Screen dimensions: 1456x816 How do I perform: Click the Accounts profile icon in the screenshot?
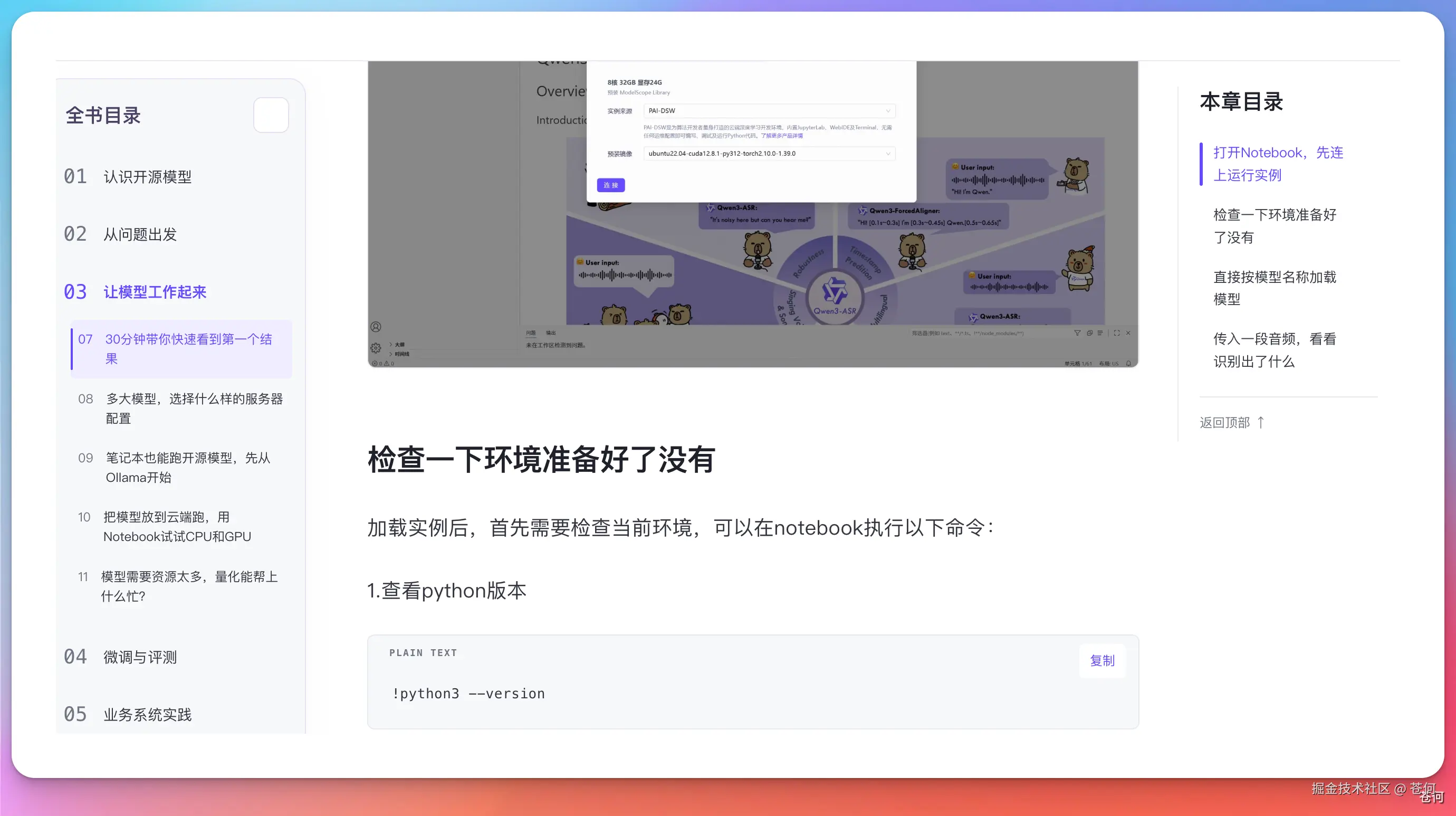[376, 327]
